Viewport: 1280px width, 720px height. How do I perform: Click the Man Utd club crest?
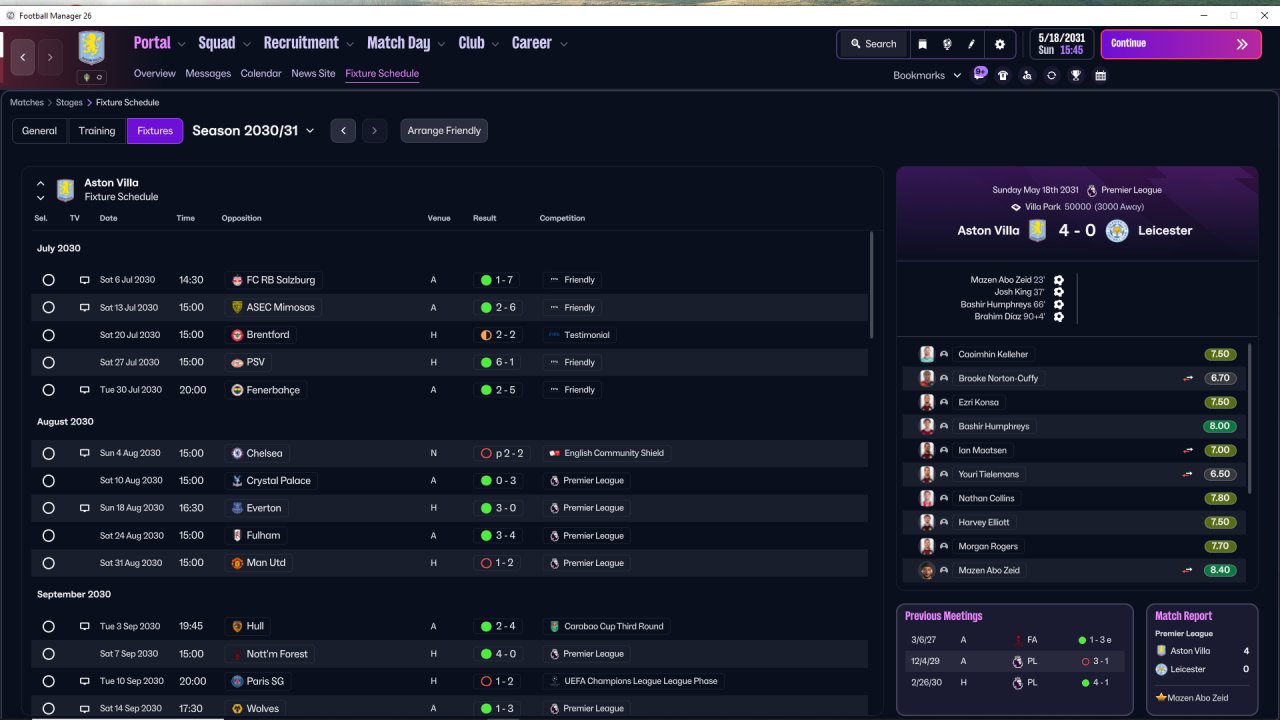coord(237,563)
